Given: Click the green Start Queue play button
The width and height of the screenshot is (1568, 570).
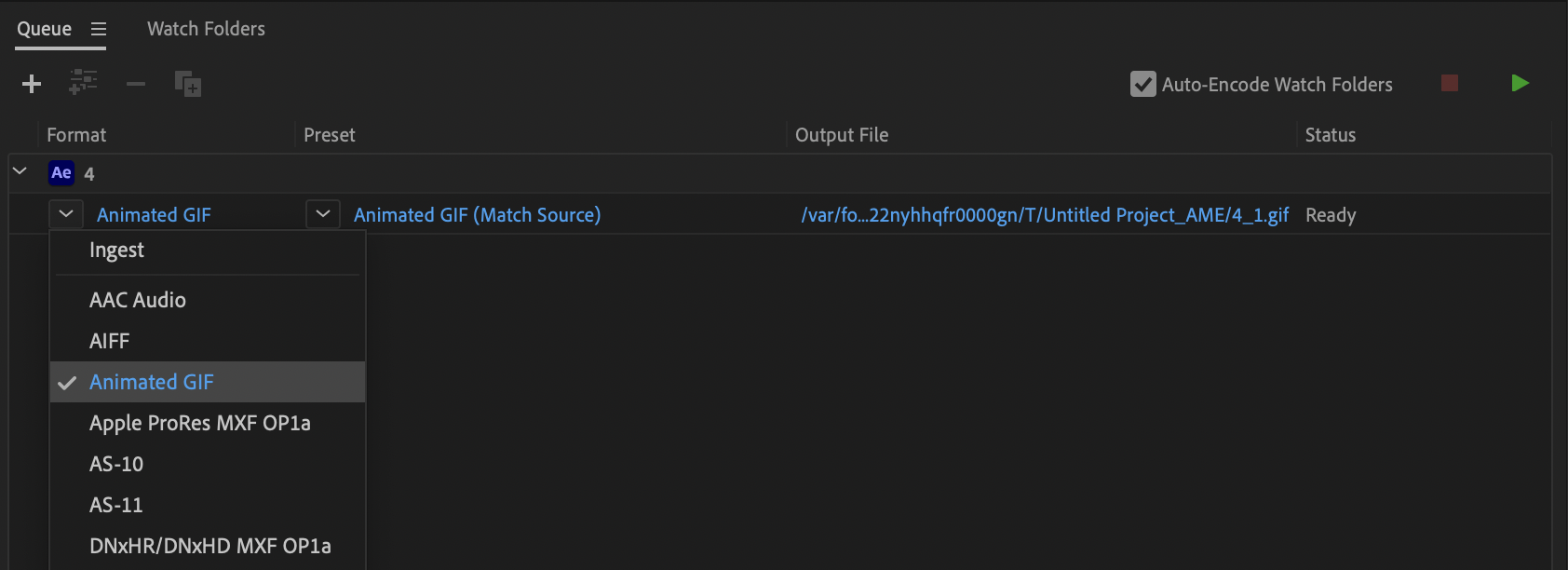Looking at the screenshot, I should click(1520, 83).
